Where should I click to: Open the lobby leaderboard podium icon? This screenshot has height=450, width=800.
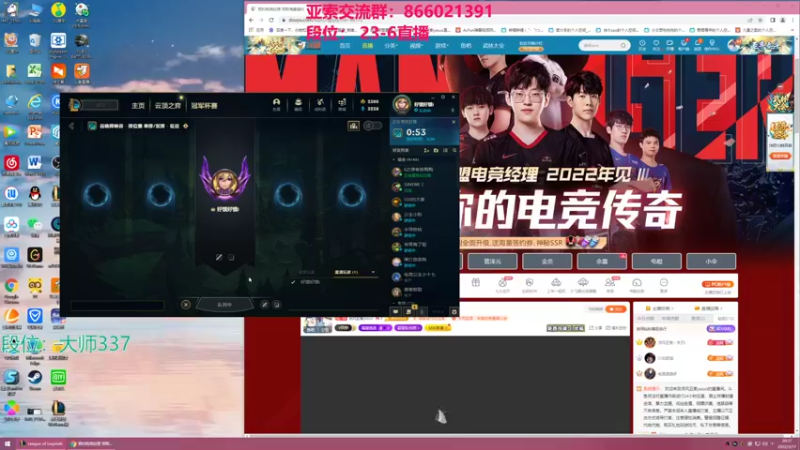click(x=353, y=126)
